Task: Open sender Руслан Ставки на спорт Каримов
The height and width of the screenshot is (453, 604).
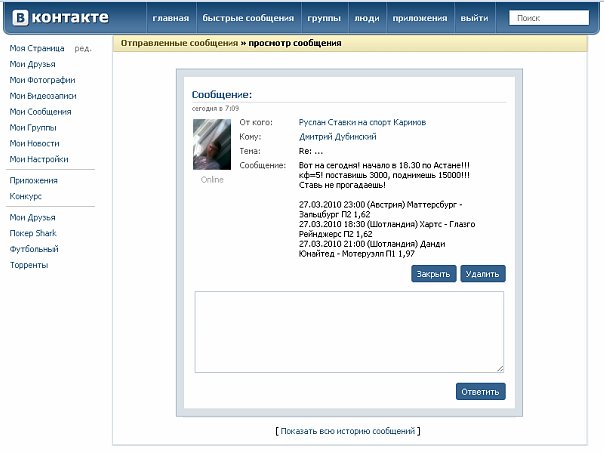Action: [361, 122]
